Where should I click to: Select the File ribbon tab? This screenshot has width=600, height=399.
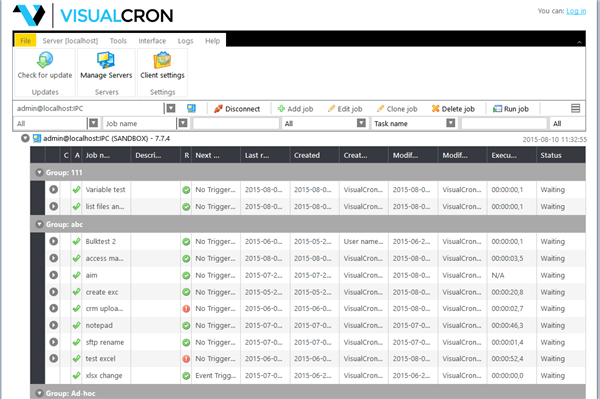point(26,41)
